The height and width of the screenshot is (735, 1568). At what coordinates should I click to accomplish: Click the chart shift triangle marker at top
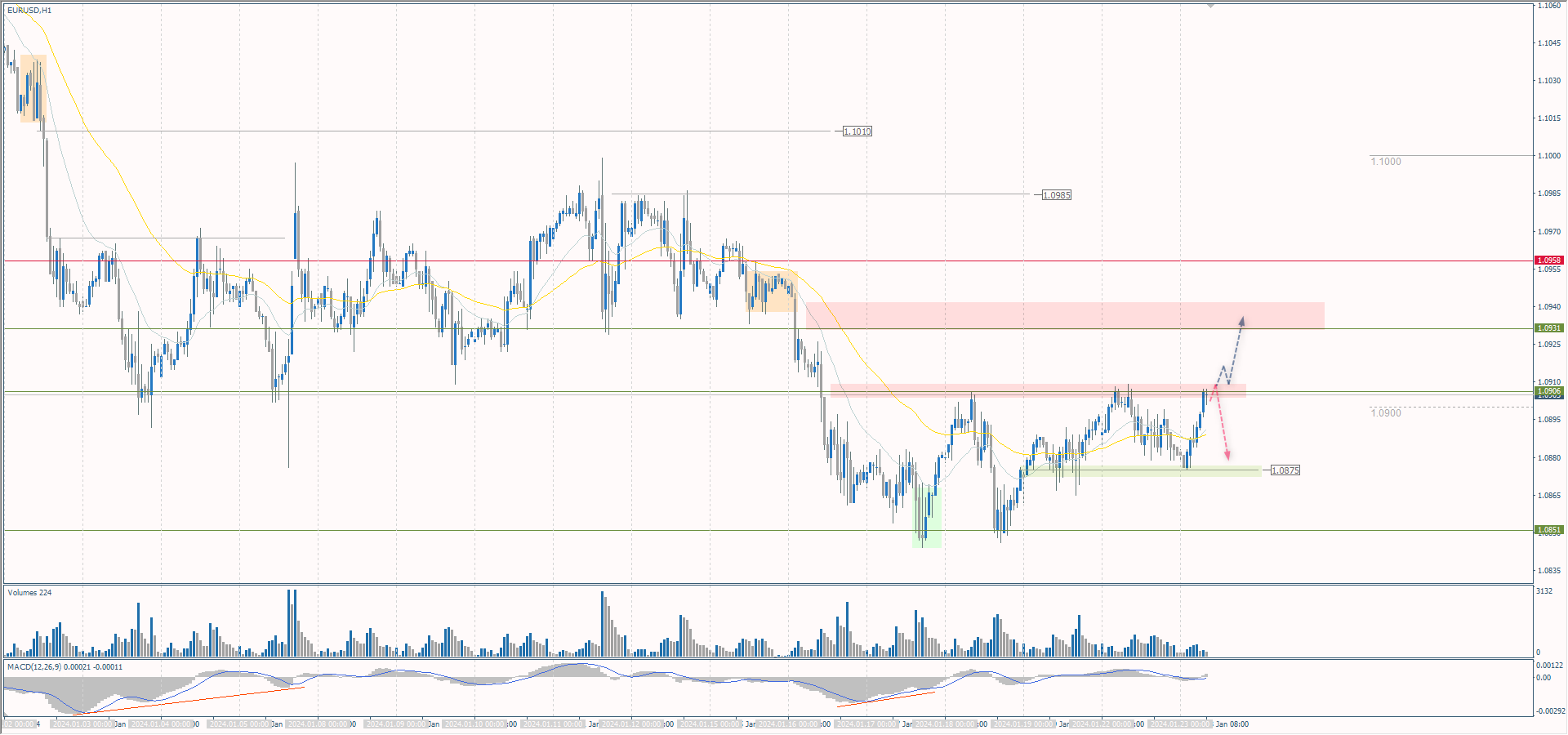[x=1211, y=6]
